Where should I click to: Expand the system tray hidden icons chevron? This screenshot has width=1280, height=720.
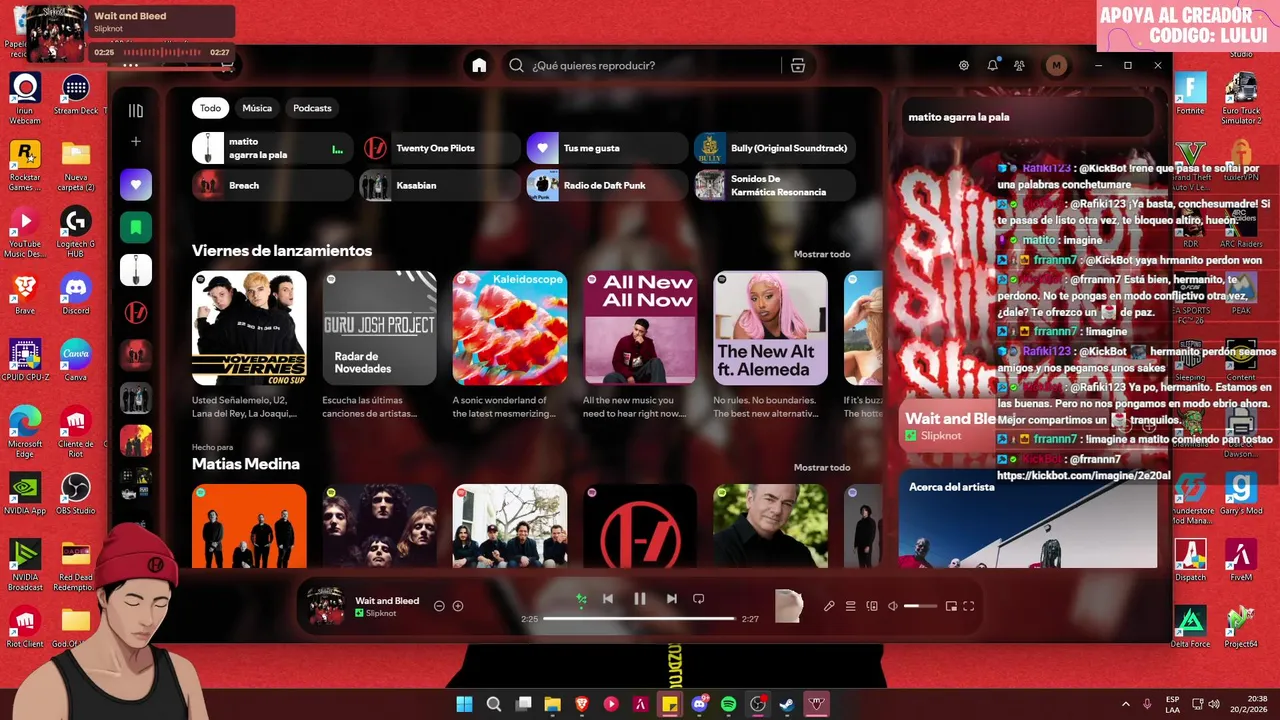[1126, 704]
